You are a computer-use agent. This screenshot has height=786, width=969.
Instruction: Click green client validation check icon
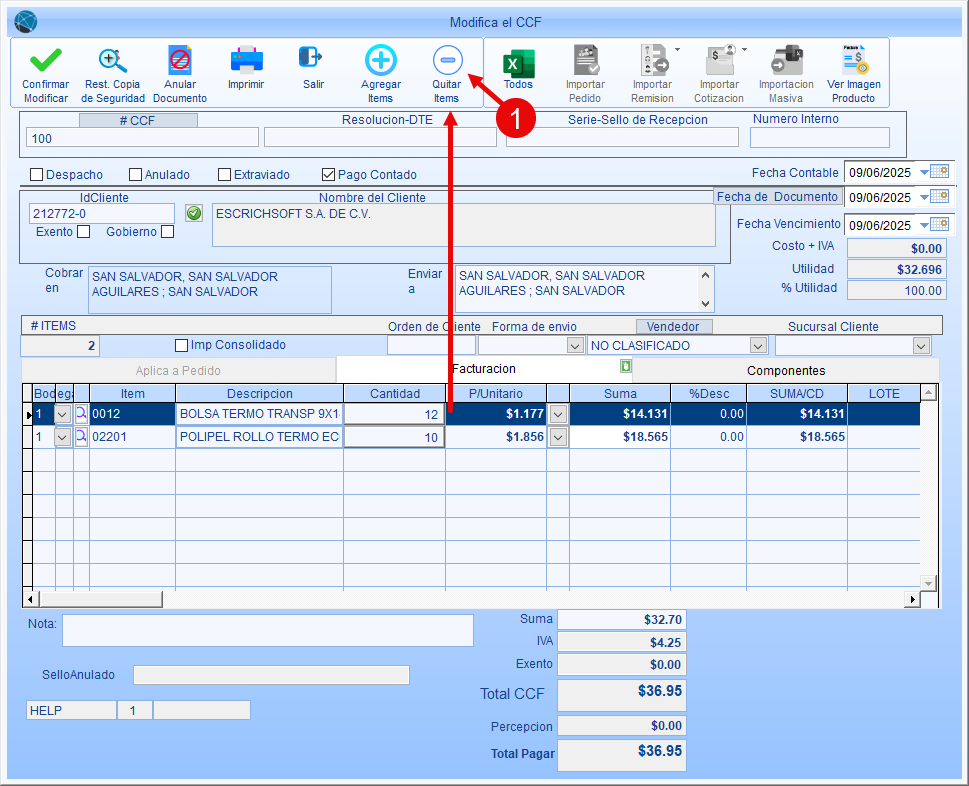click(194, 213)
